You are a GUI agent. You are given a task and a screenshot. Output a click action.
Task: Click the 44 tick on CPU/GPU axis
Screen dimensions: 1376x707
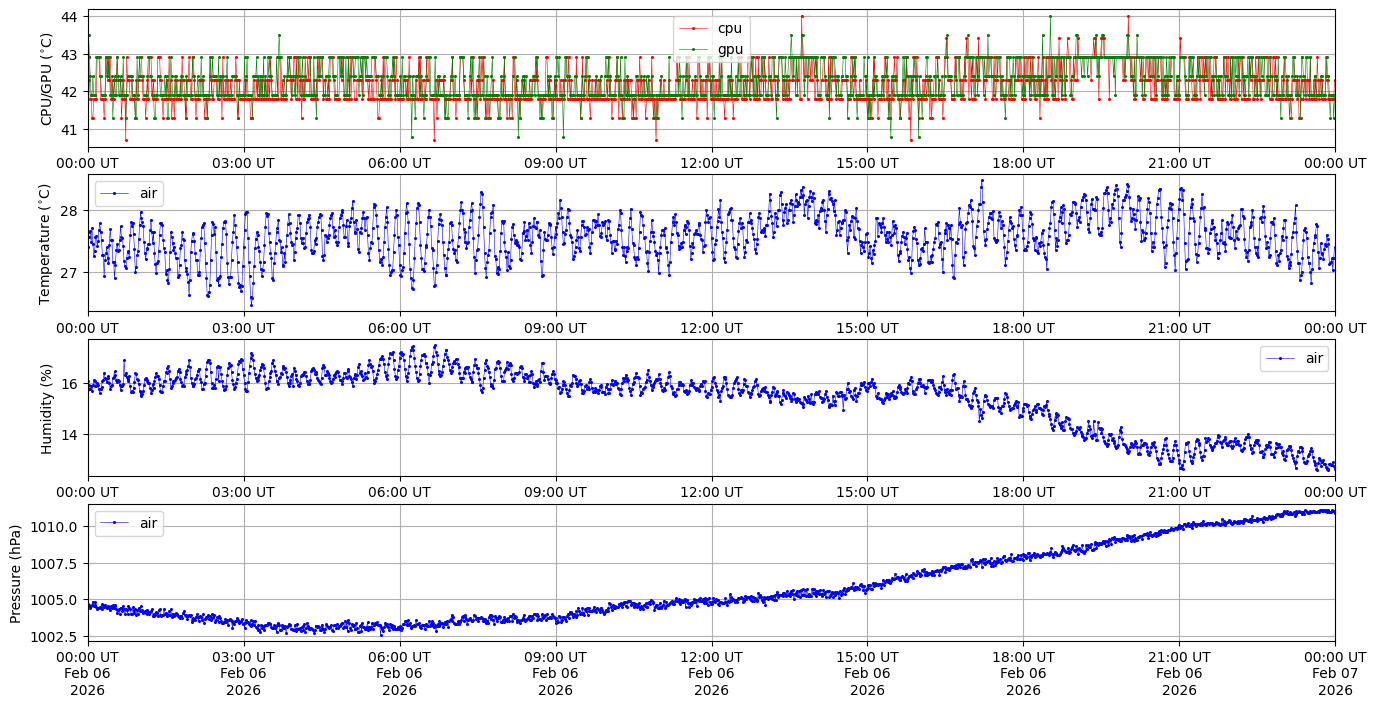coord(71,17)
